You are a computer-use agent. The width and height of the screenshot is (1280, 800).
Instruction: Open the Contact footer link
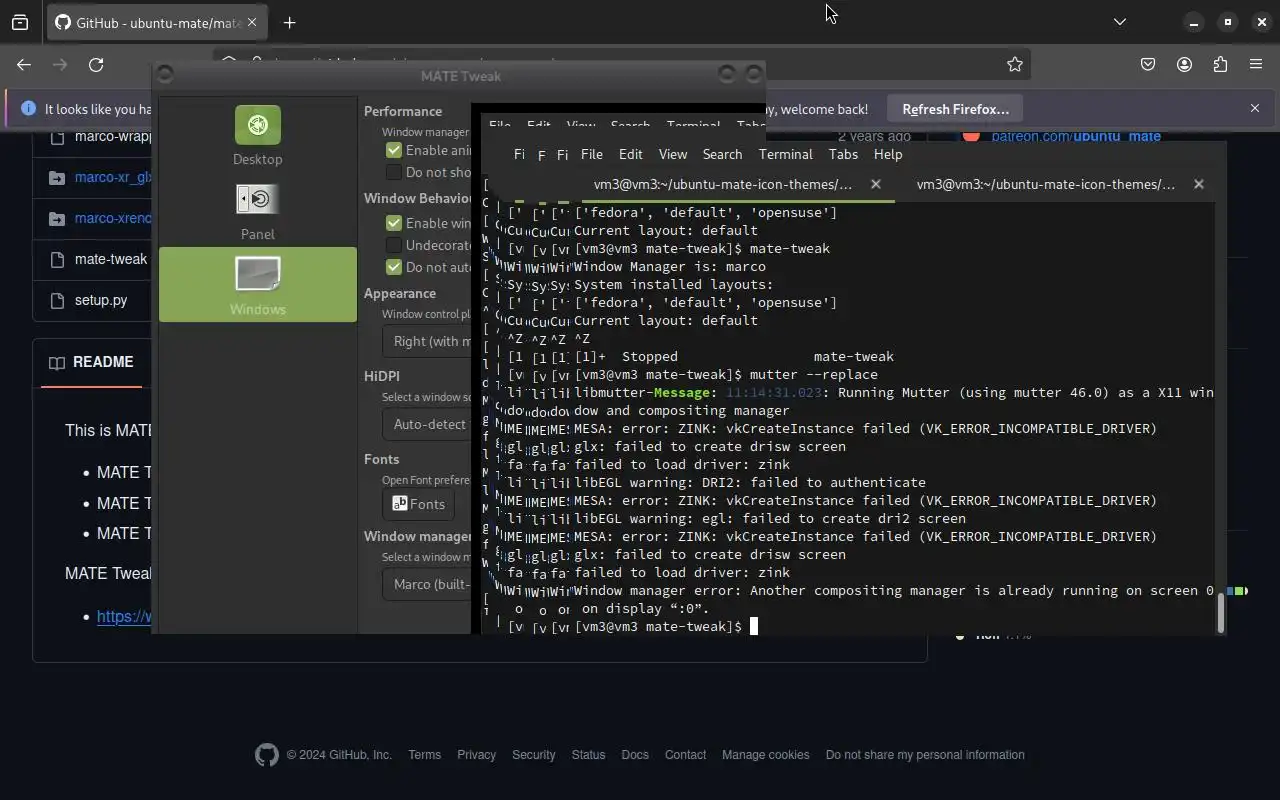pyautogui.click(x=685, y=755)
